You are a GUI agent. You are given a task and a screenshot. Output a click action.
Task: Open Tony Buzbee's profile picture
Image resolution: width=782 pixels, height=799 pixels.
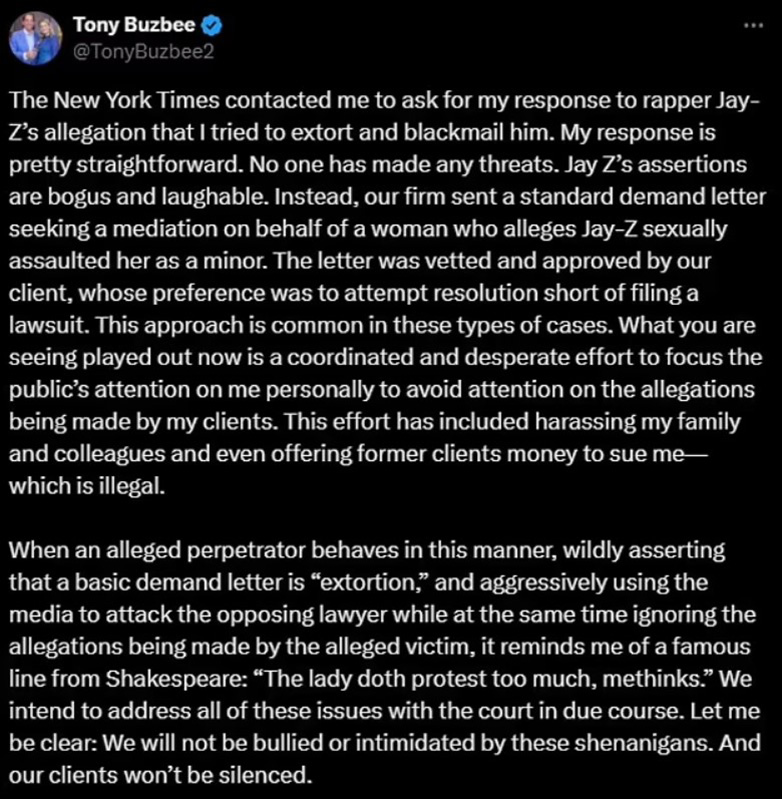[38, 38]
